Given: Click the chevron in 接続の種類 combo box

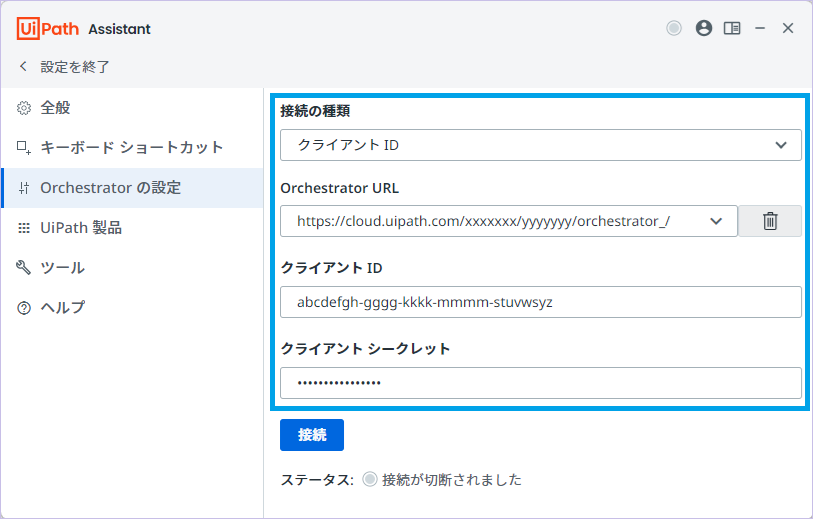Looking at the screenshot, I should click(781, 145).
